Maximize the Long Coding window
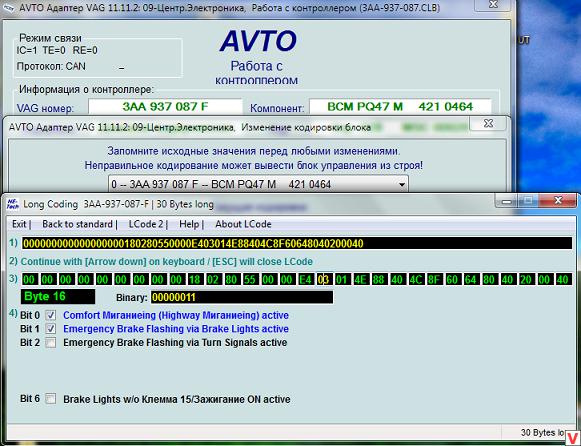581x446 pixels. coord(529,201)
